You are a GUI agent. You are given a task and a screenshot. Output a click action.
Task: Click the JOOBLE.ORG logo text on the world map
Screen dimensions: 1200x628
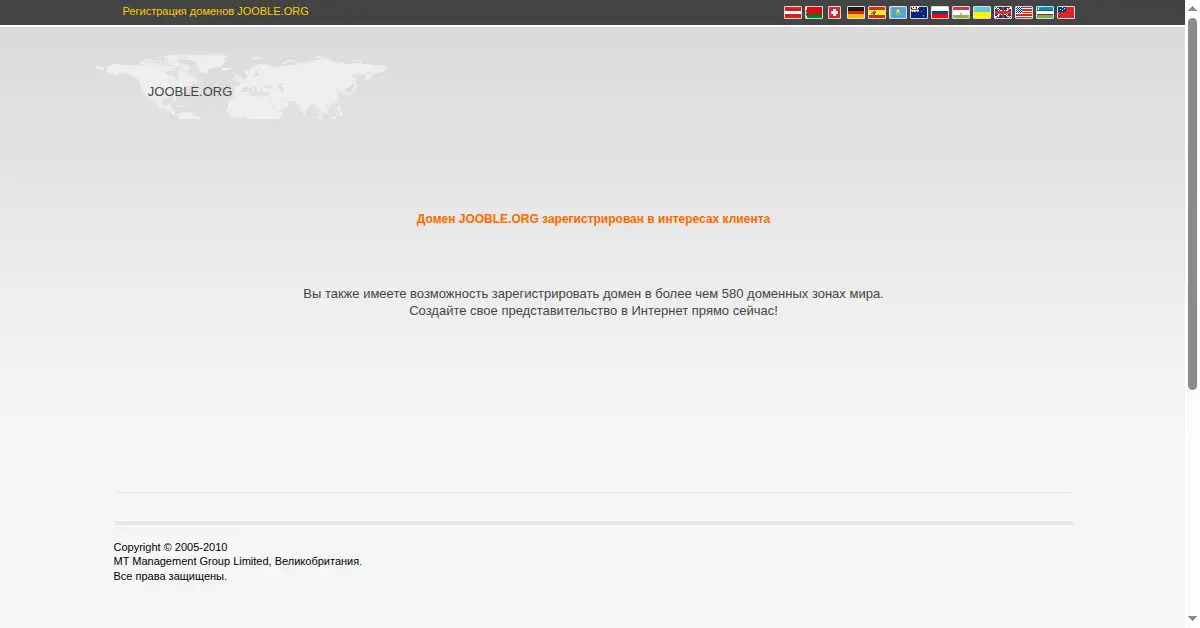(x=190, y=91)
